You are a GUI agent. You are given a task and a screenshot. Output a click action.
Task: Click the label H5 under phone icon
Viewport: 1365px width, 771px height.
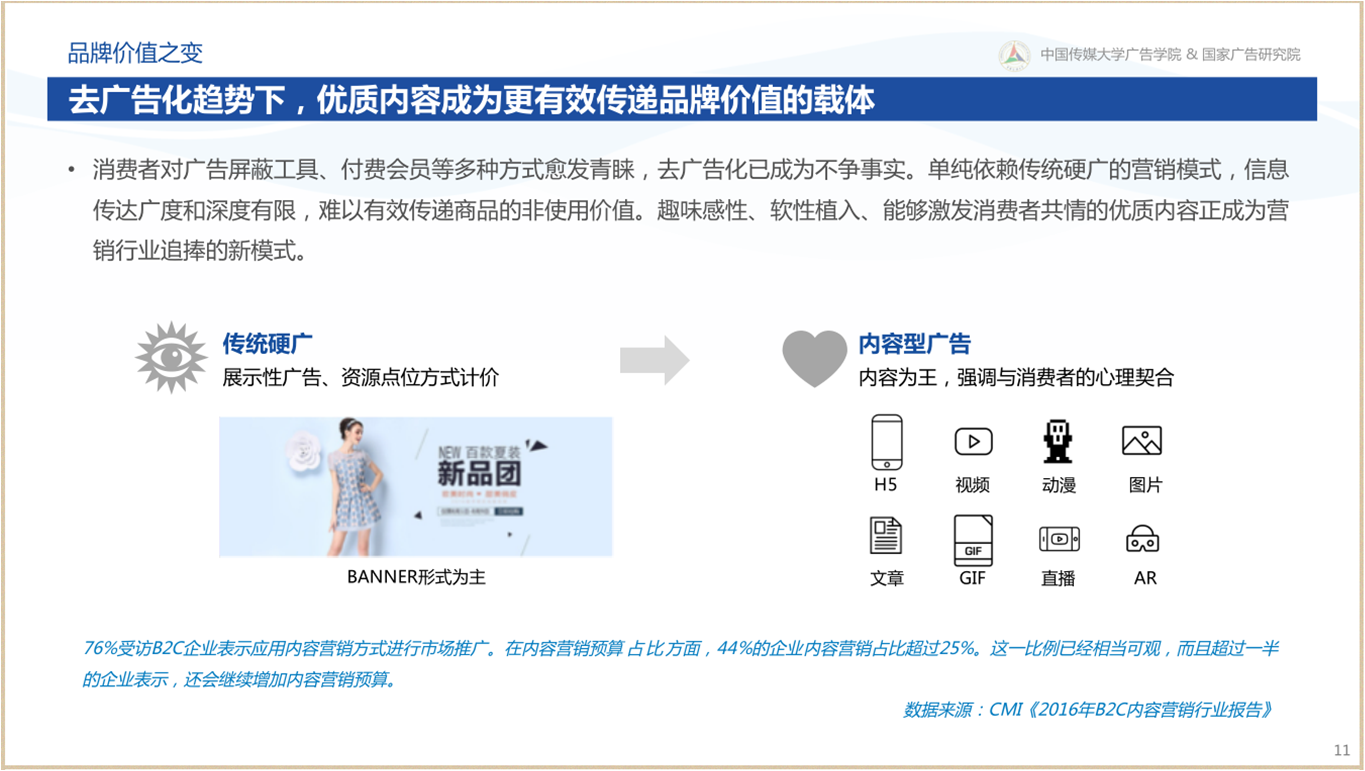coord(885,485)
